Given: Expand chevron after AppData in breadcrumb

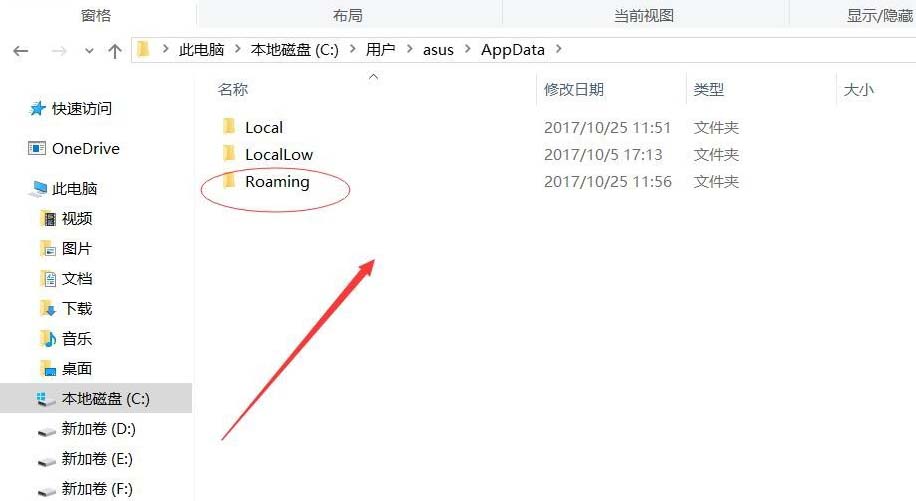Looking at the screenshot, I should click(558, 50).
